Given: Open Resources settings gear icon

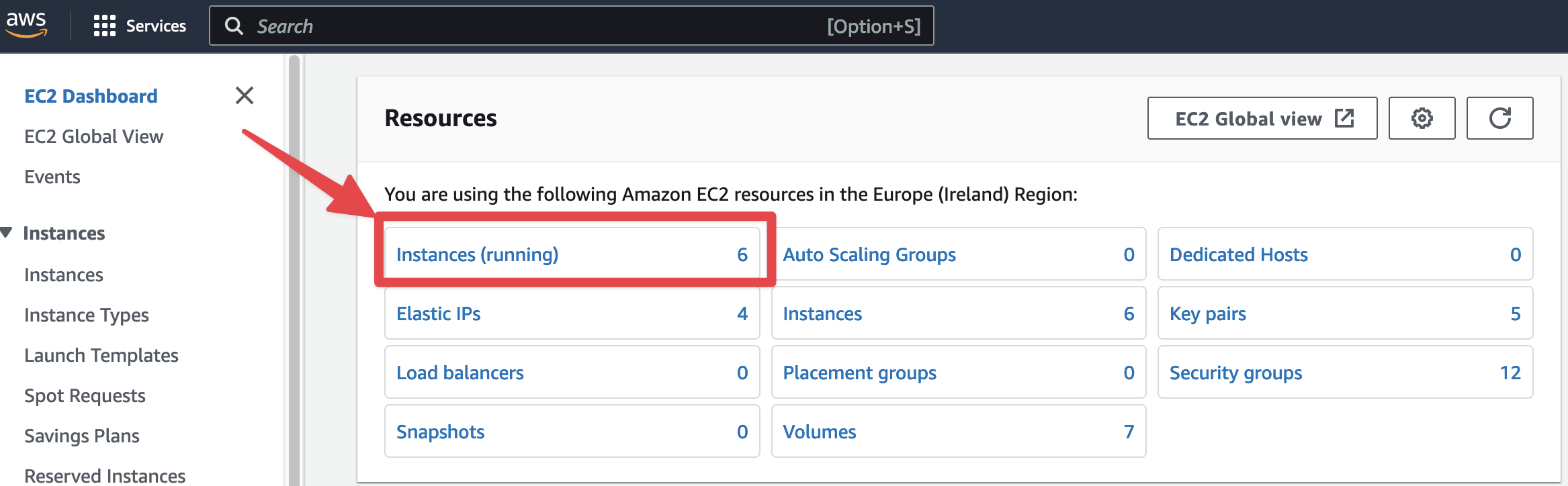Looking at the screenshot, I should [1422, 118].
